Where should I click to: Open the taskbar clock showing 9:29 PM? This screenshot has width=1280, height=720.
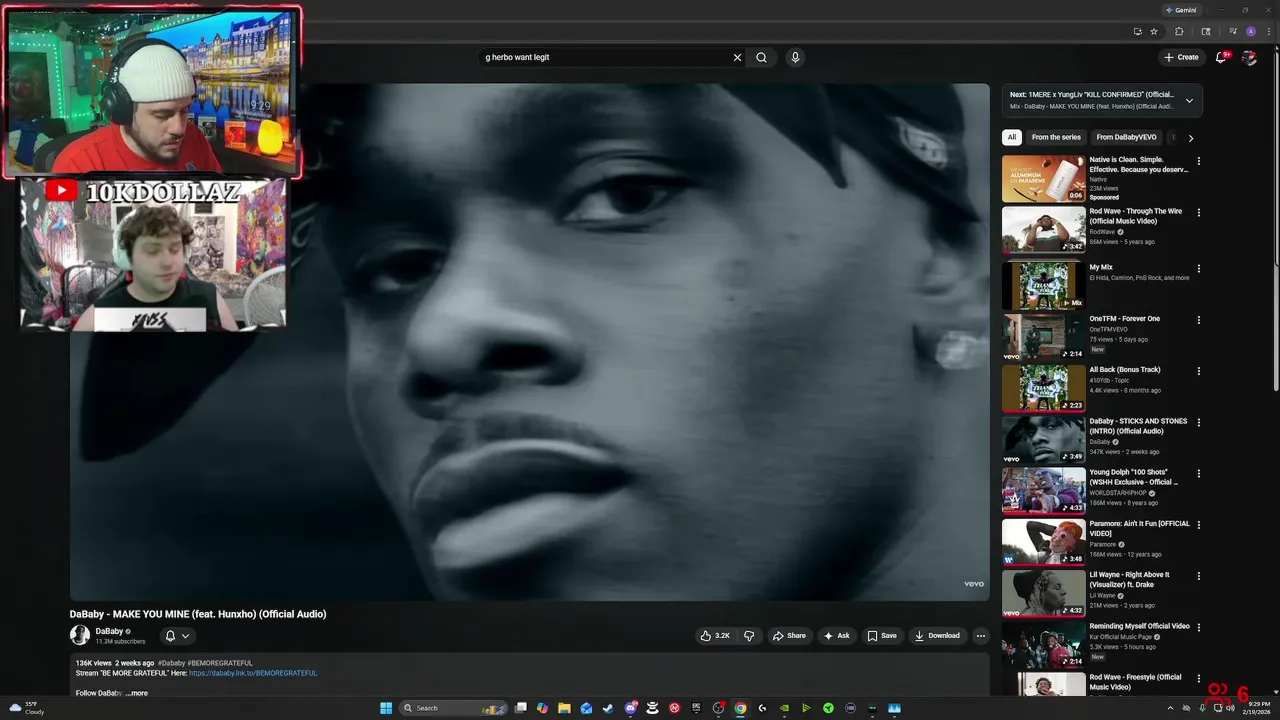(1258, 708)
